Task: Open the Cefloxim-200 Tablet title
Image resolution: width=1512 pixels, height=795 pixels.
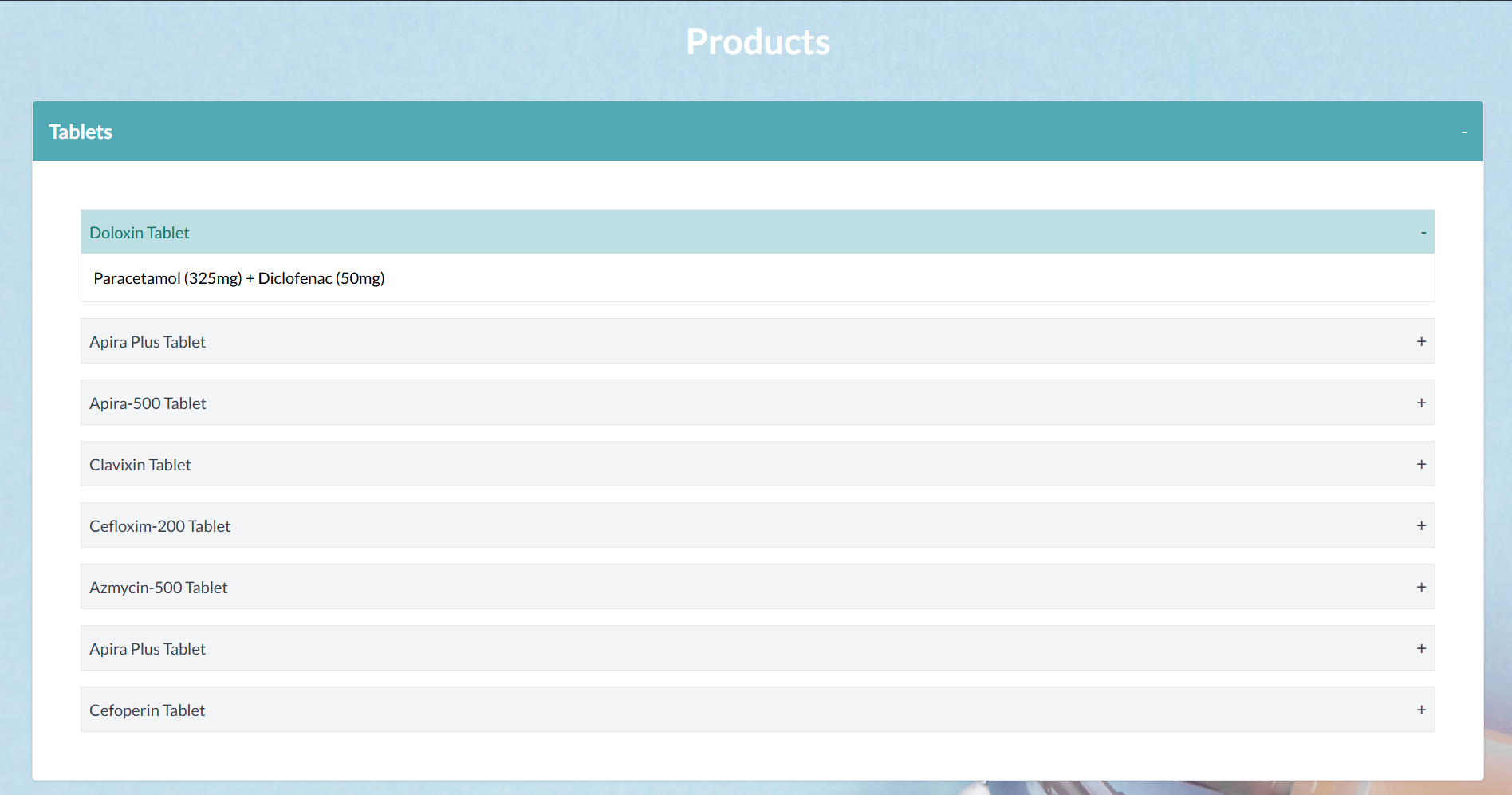Action: (x=159, y=526)
